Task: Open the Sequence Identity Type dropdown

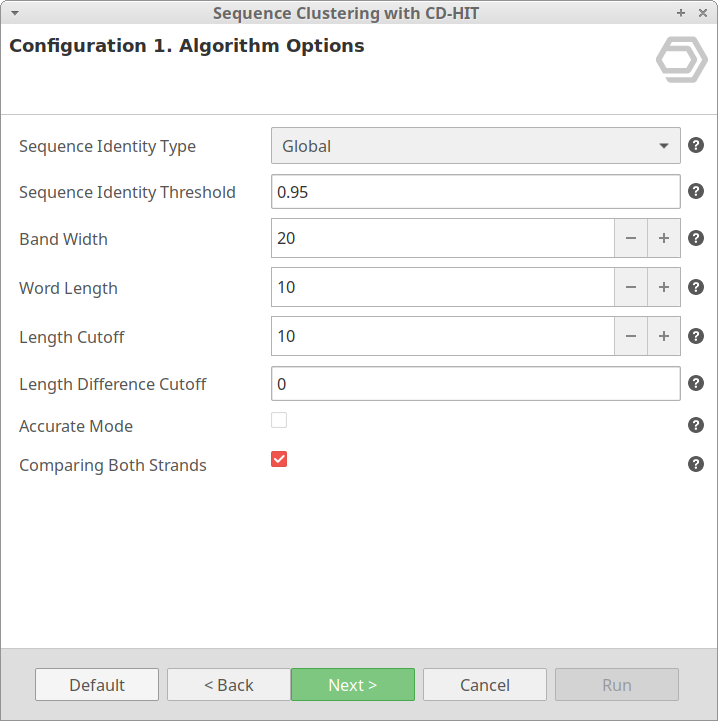Action: pyautogui.click(x=475, y=146)
